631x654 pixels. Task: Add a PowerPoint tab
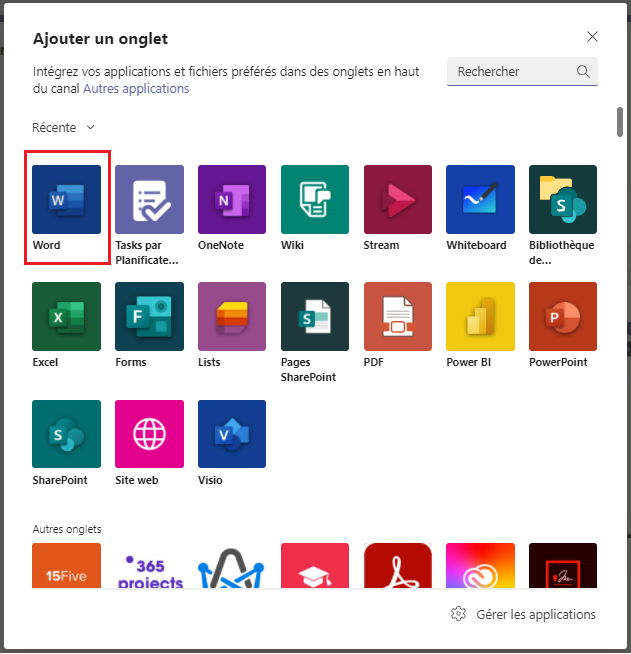[563, 316]
